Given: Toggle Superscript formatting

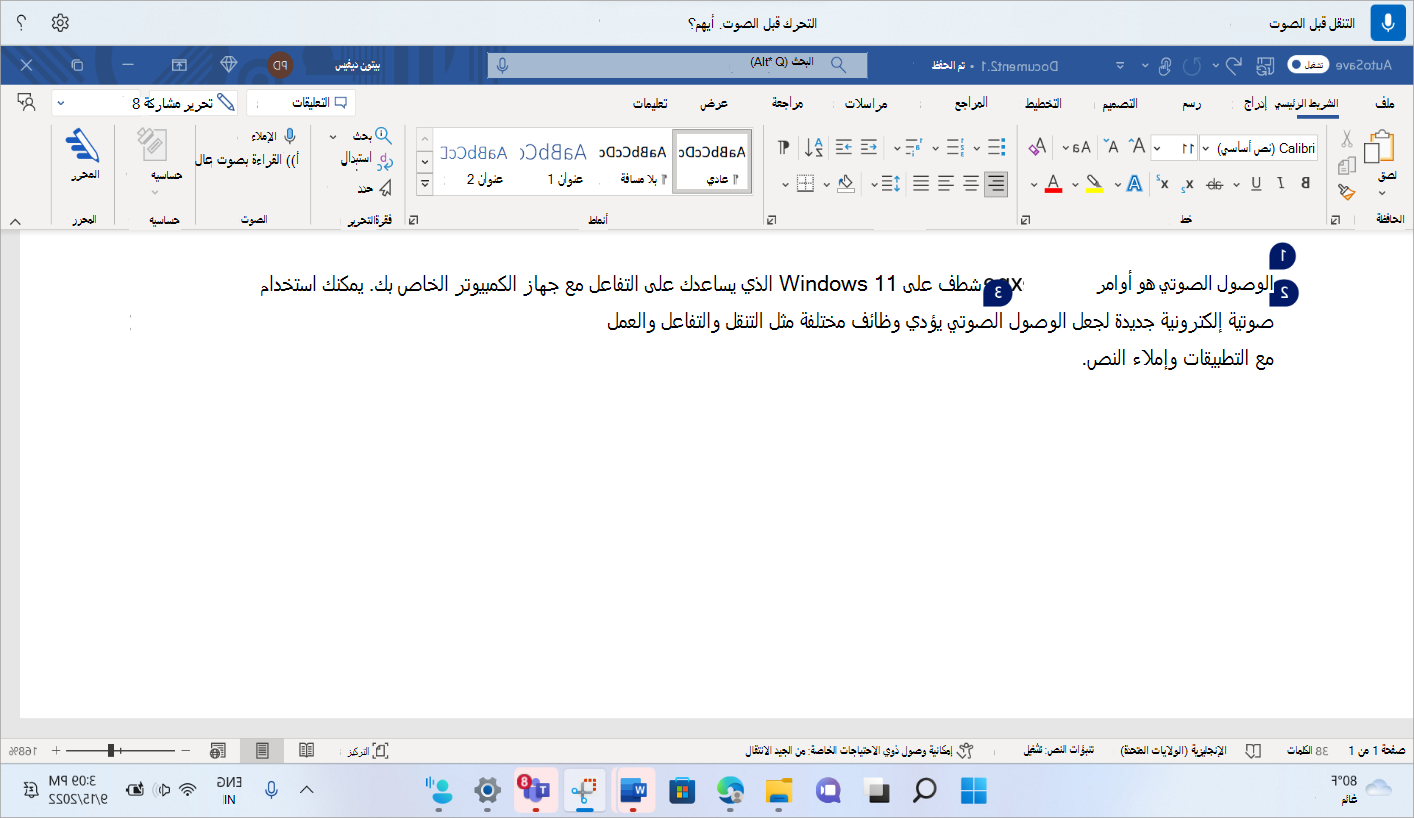Looking at the screenshot, I should 1162,183.
